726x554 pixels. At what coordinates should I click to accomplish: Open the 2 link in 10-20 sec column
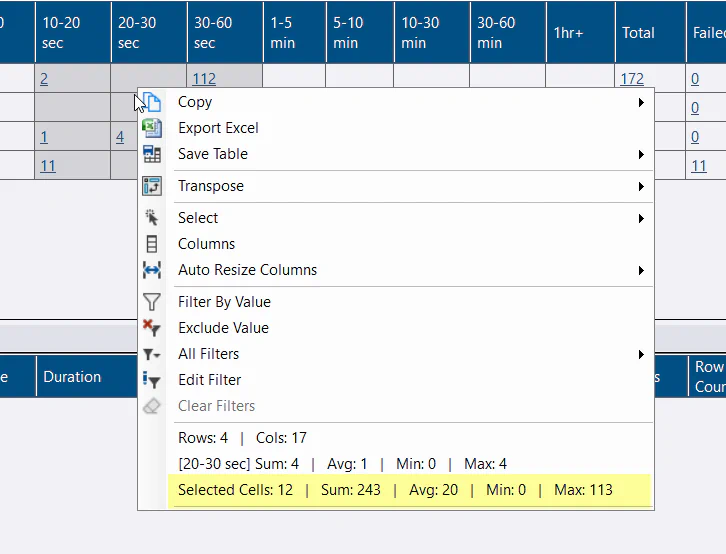click(44, 79)
